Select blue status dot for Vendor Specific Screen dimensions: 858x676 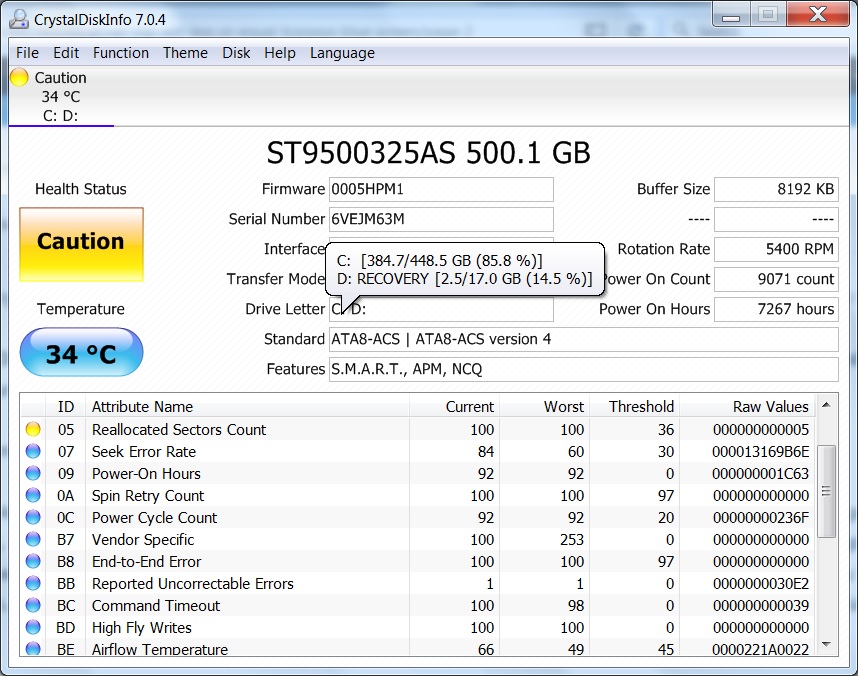(x=33, y=539)
